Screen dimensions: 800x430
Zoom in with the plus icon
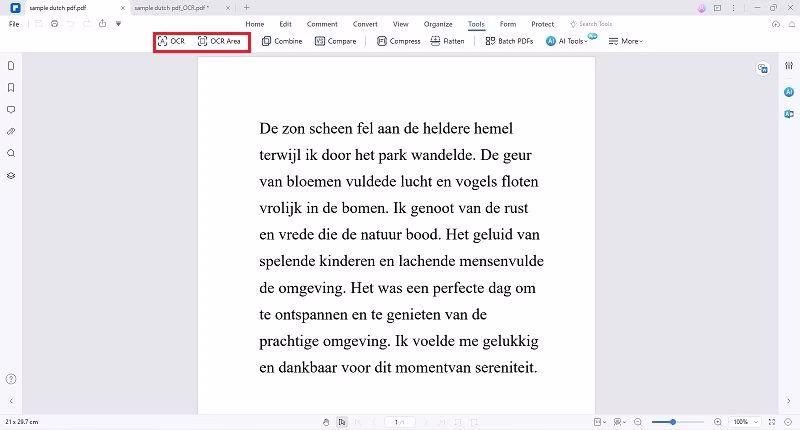[718, 422]
